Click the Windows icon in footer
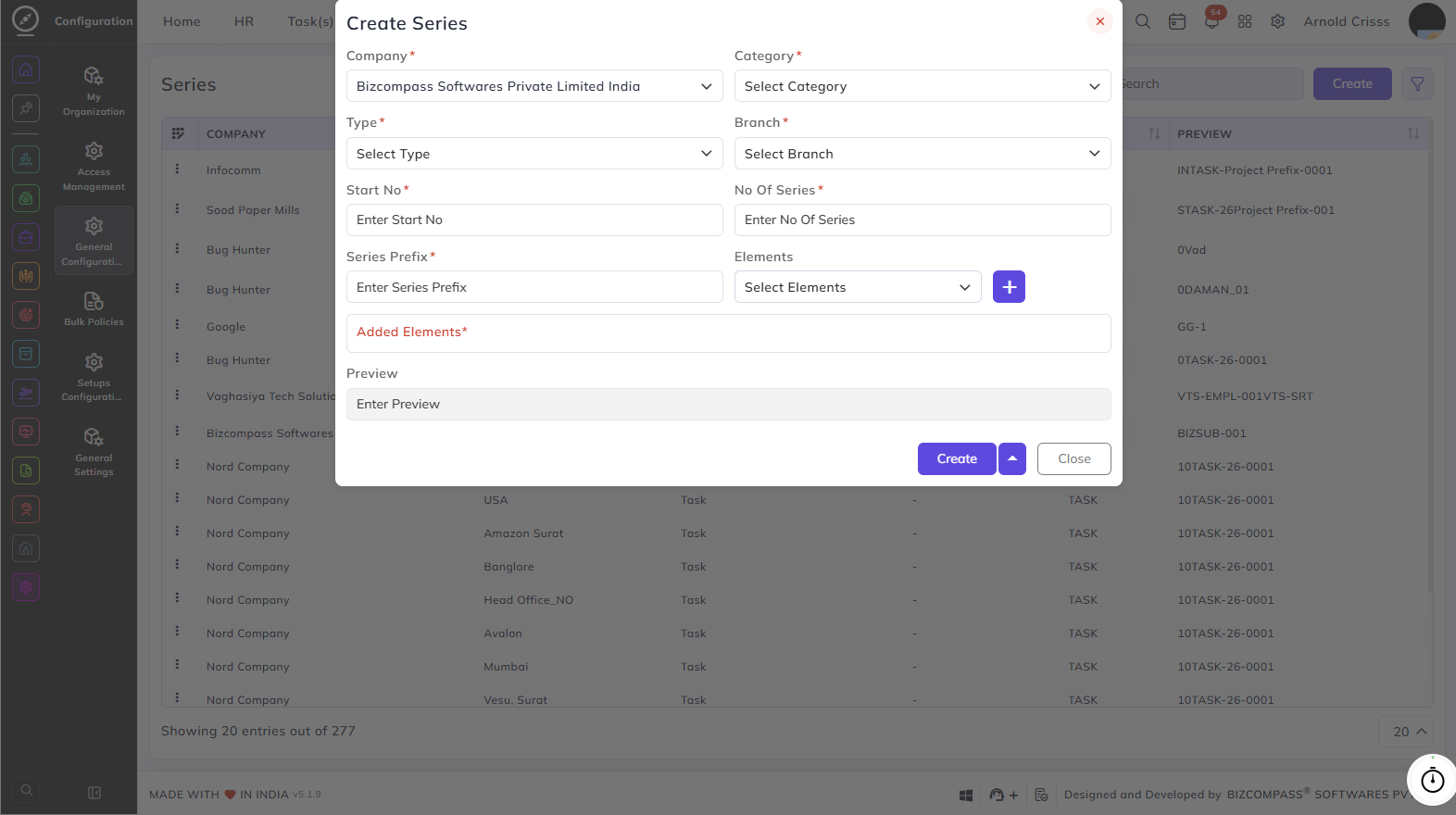Viewport: 1456px width, 815px height. 966,795
